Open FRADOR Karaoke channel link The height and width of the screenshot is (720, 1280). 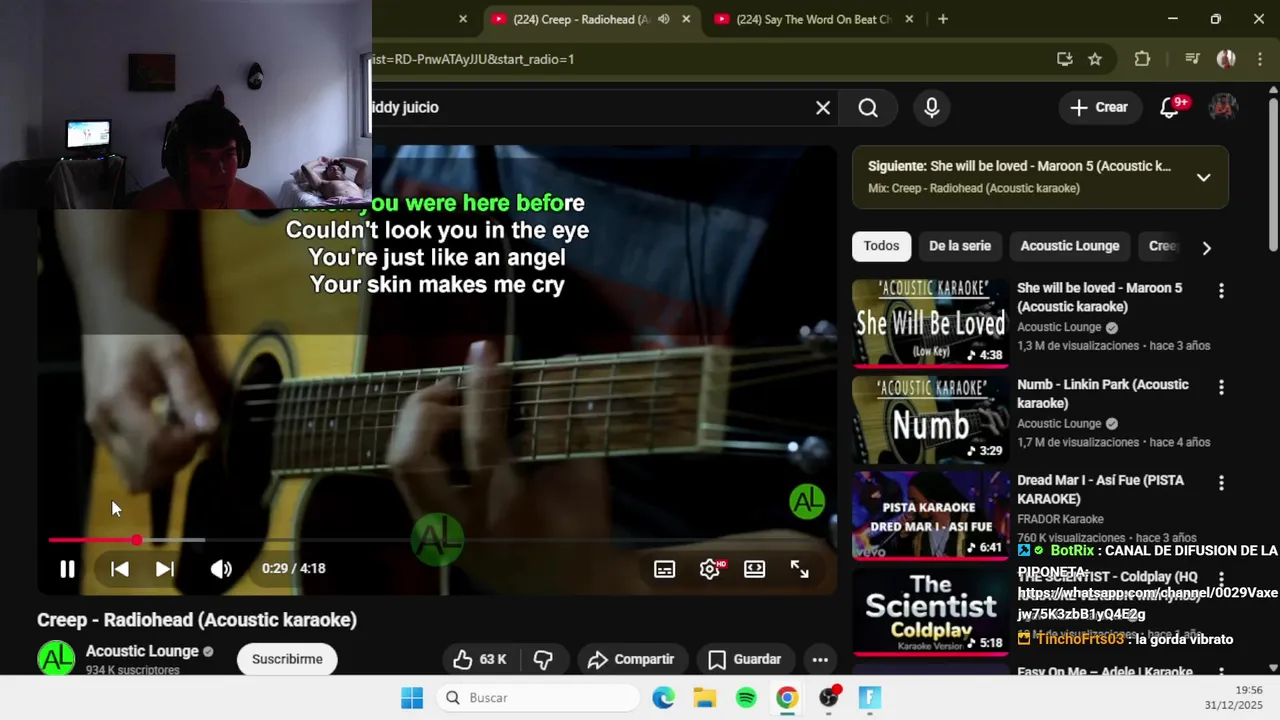coord(1060,519)
